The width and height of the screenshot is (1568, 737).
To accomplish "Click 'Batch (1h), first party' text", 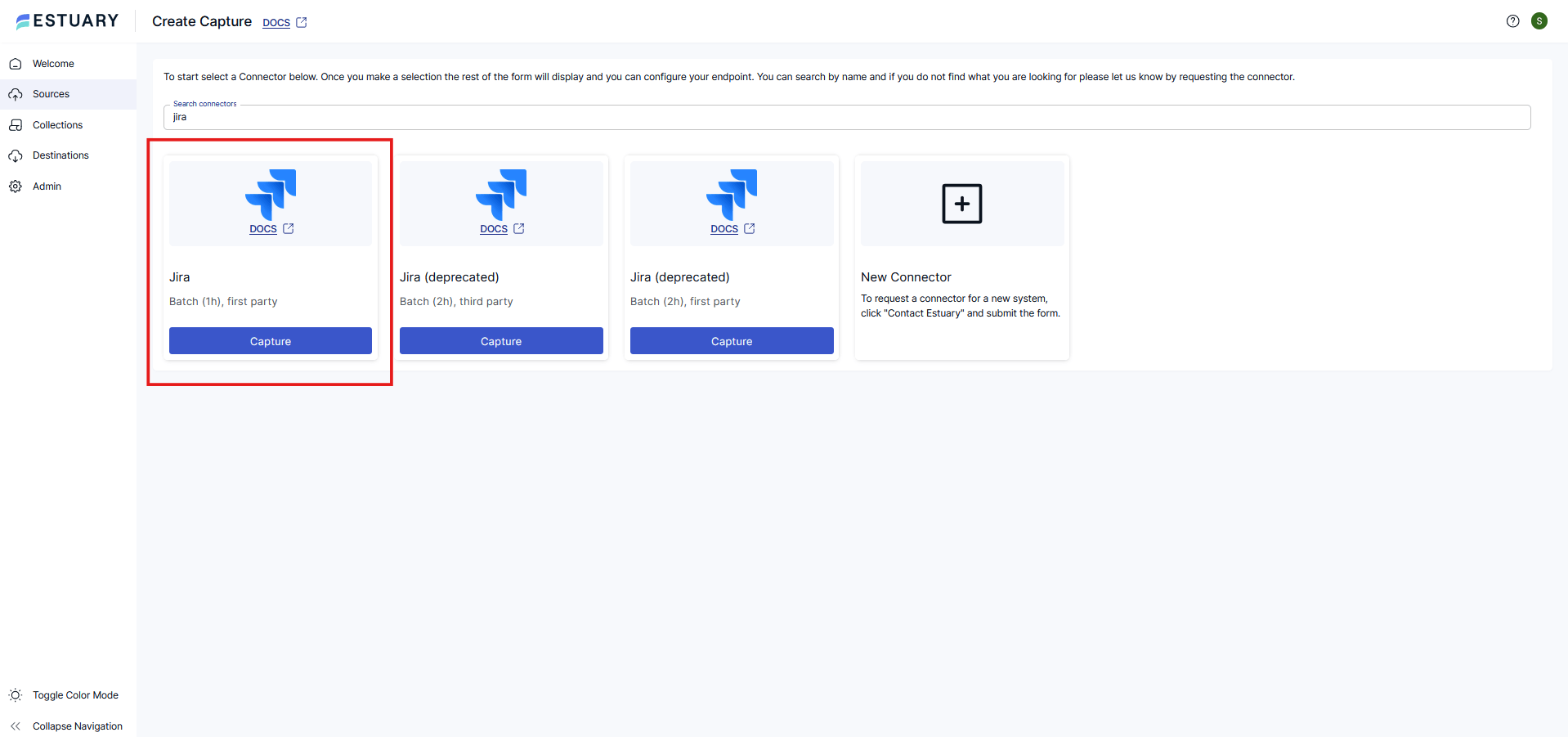I will 223,302.
